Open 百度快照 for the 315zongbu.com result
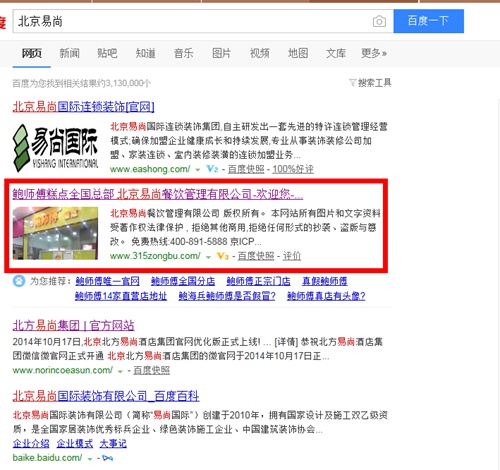Viewport: 500px width, 470px height. pyautogui.click(x=256, y=256)
